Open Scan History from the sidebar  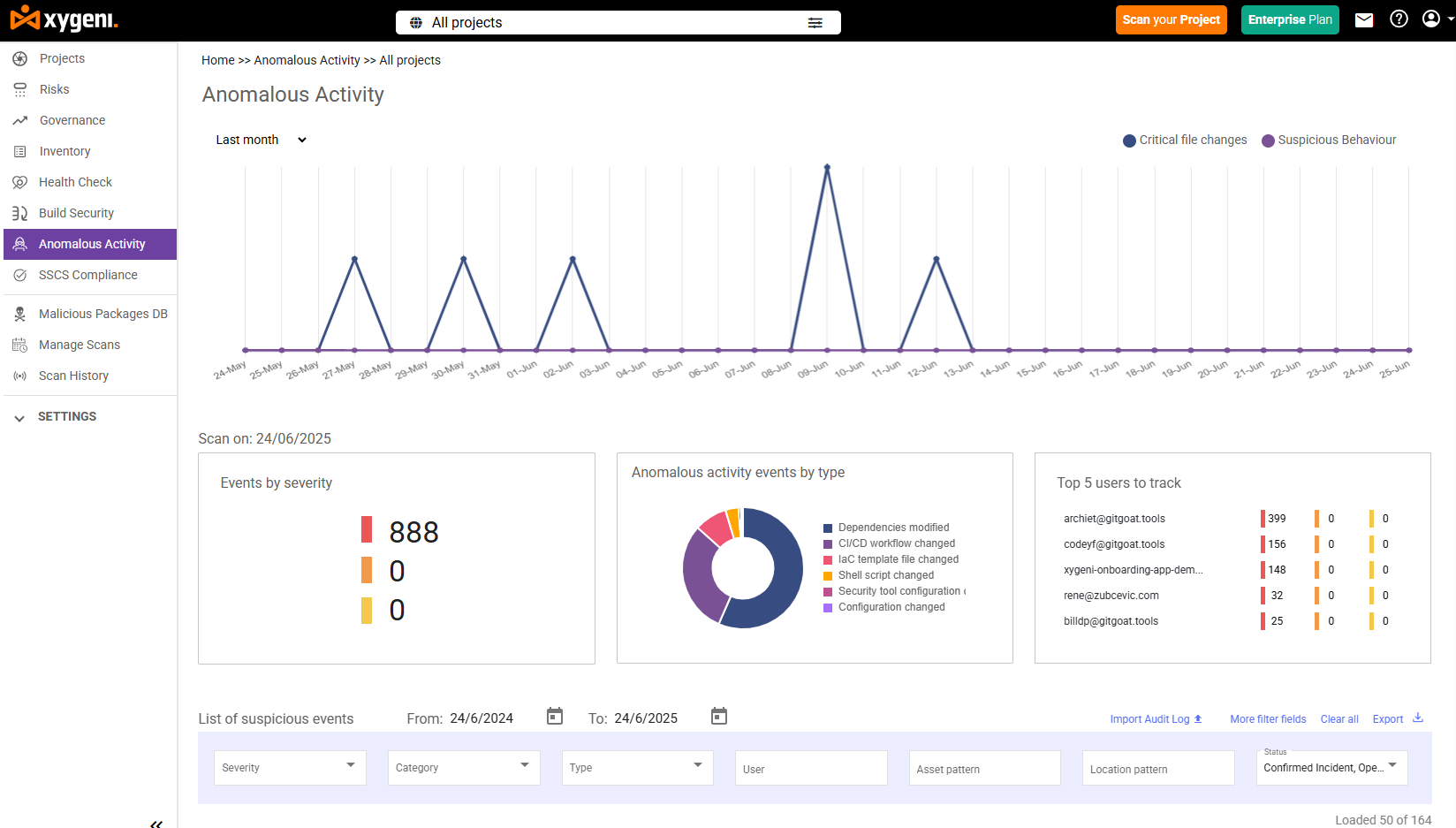point(74,376)
